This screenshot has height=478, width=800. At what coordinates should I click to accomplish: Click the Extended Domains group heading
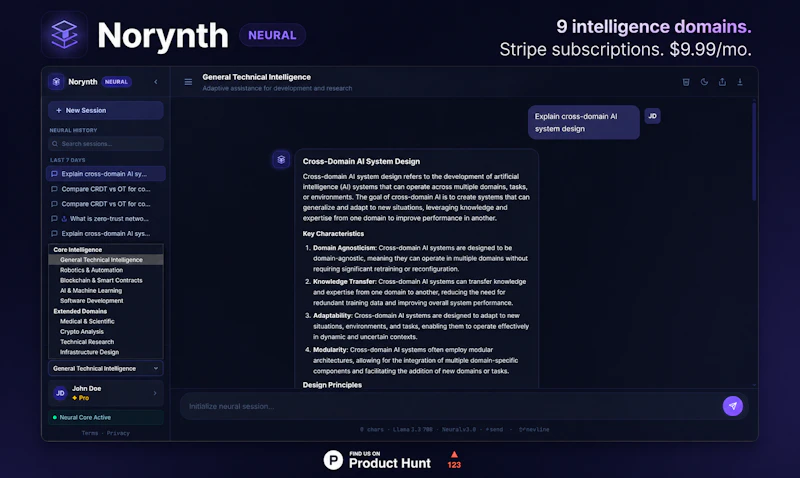(80, 311)
